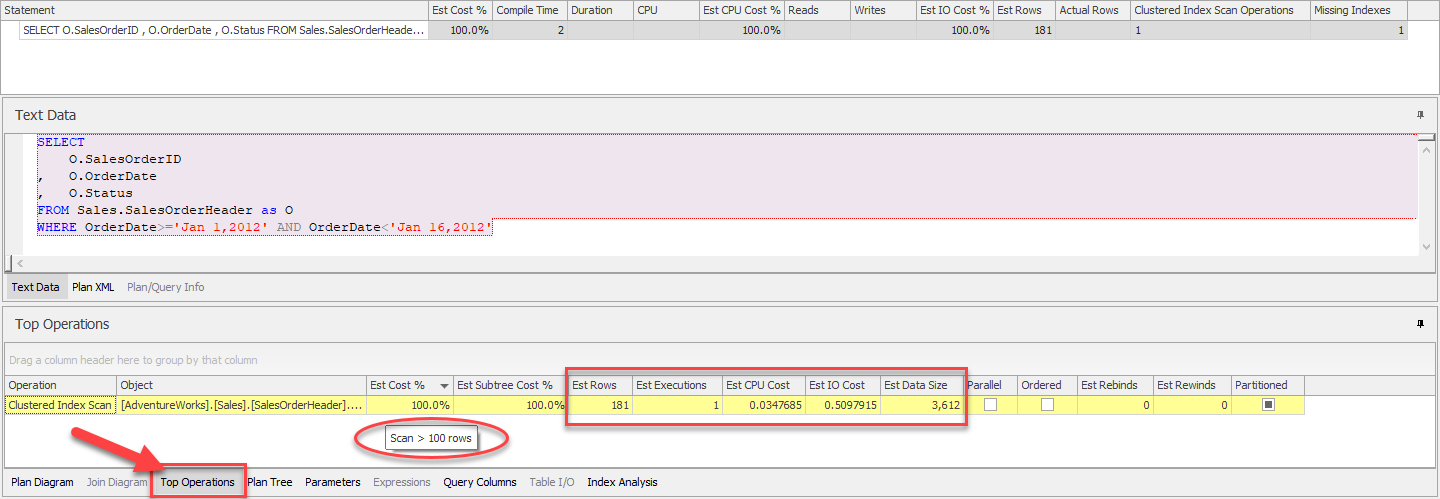This screenshot has width=1440, height=499.
Task: Sort operations by Est Data Size column
Action: click(915, 385)
